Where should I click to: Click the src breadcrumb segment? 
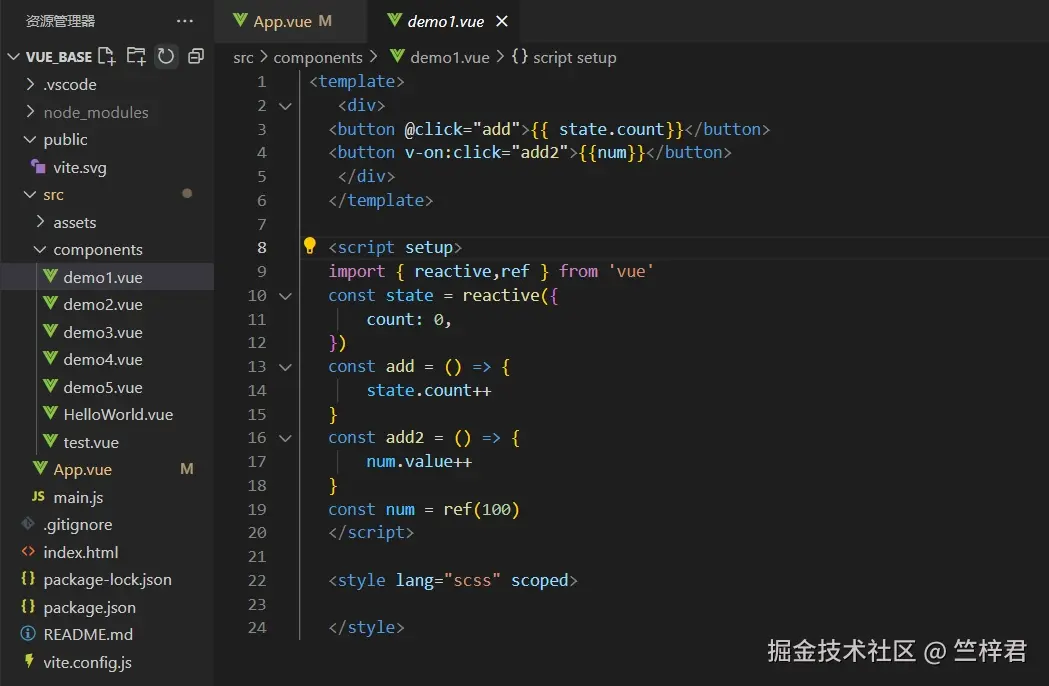(x=243, y=58)
